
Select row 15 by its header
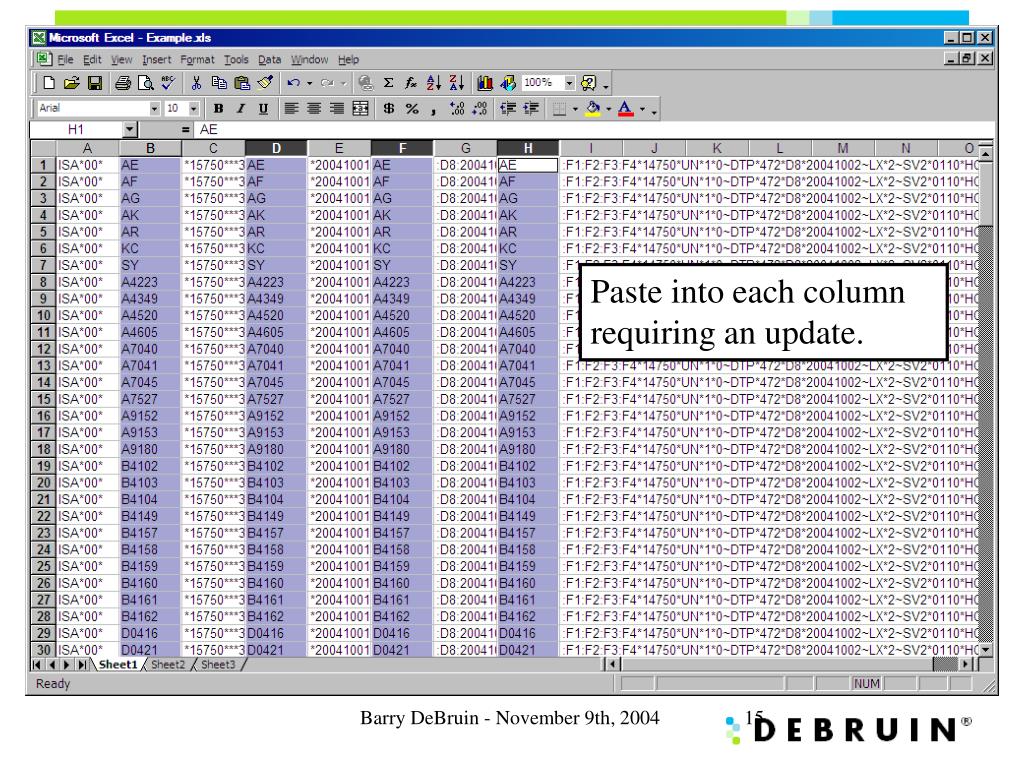point(43,399)
